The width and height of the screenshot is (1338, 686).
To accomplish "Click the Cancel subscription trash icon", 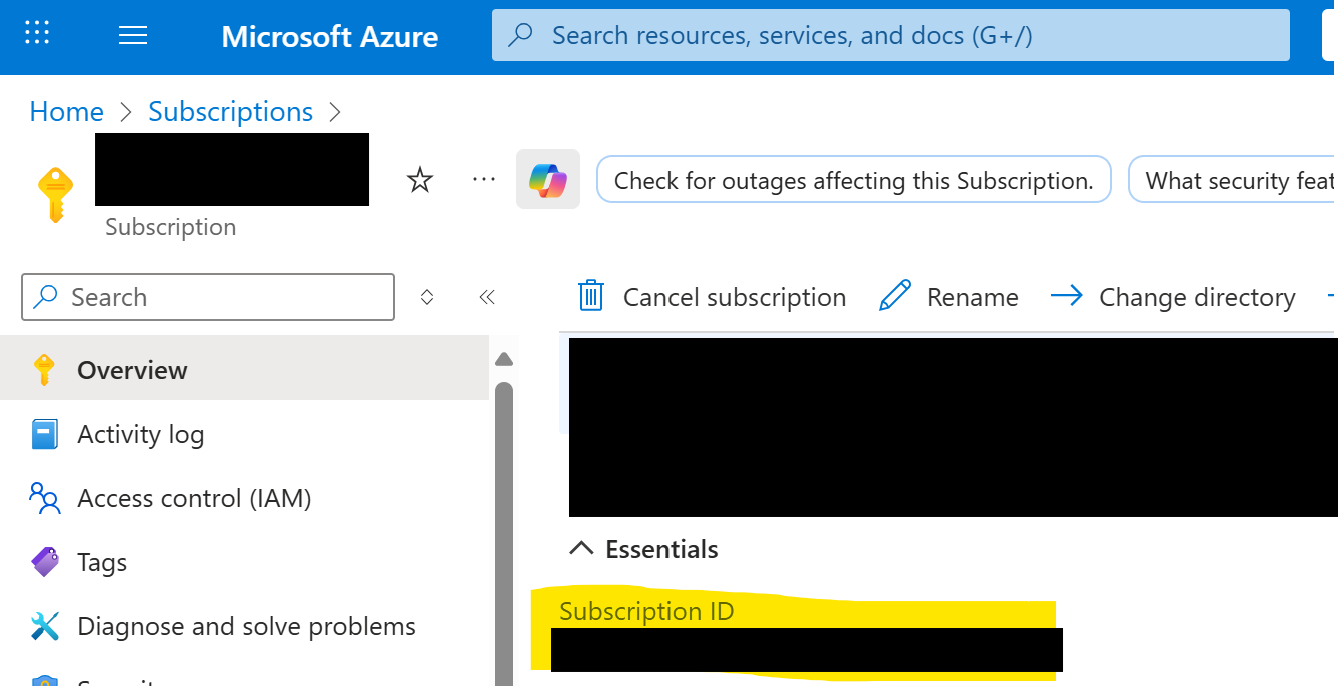I will point(590,296).
